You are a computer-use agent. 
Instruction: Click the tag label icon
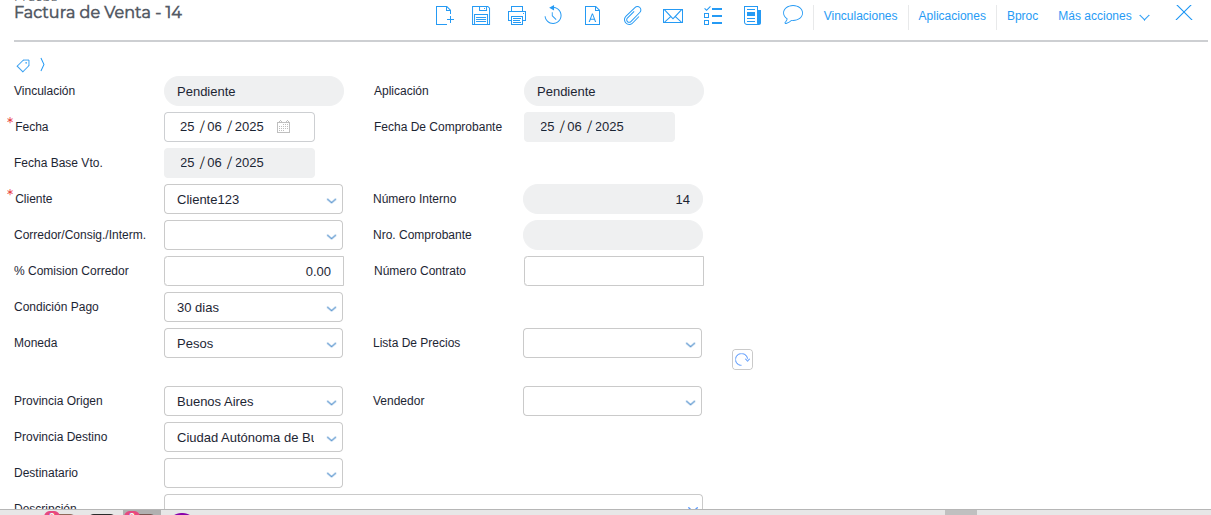23,65
